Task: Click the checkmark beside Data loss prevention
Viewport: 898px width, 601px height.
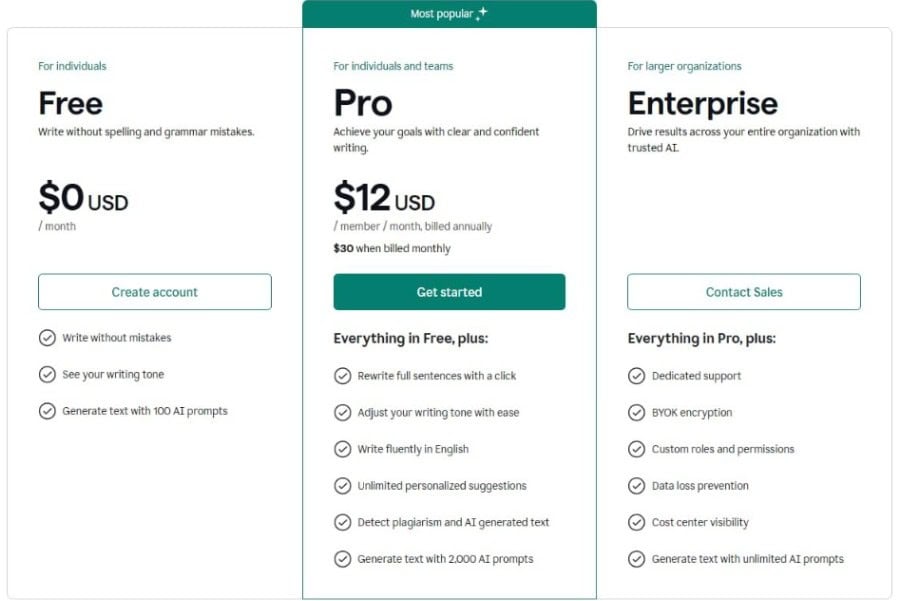Action: tap(636, 485)
